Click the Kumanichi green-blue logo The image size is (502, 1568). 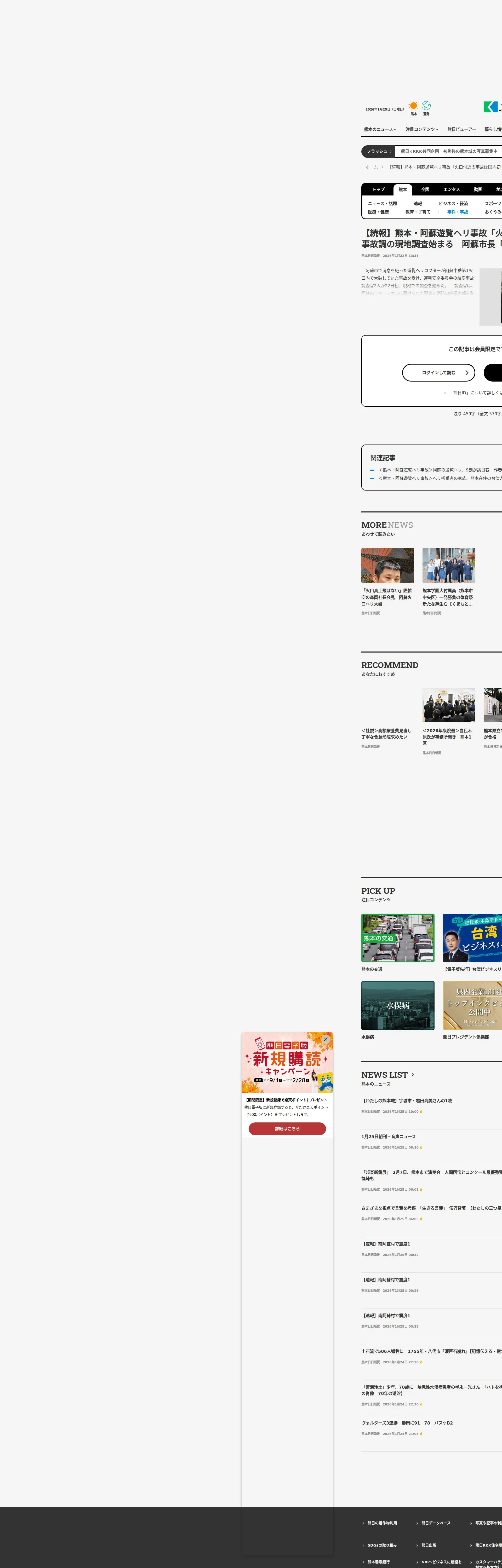click(x=491, y=107)
